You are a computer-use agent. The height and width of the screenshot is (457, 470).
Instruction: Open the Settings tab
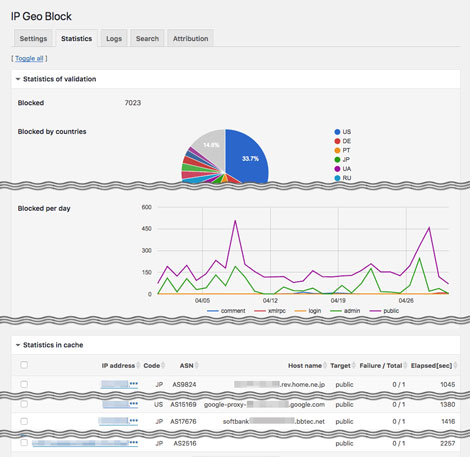pos(33,38)
